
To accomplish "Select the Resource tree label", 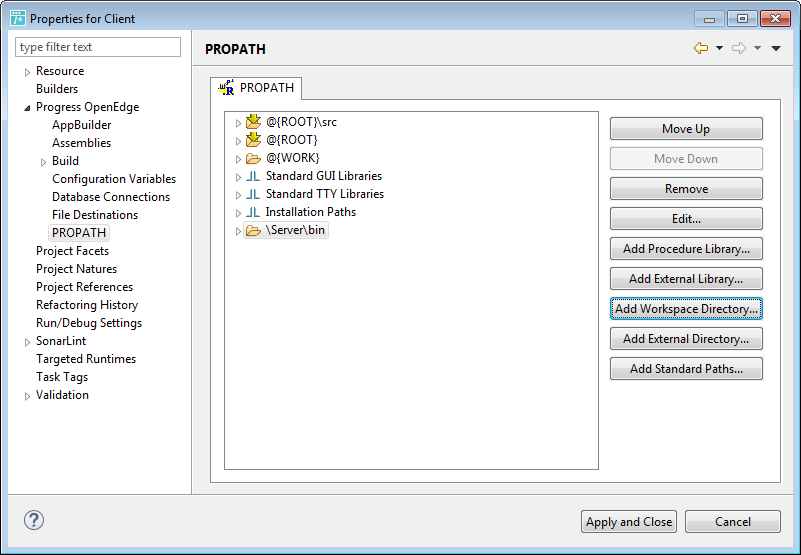I will [x=60, y=71].
